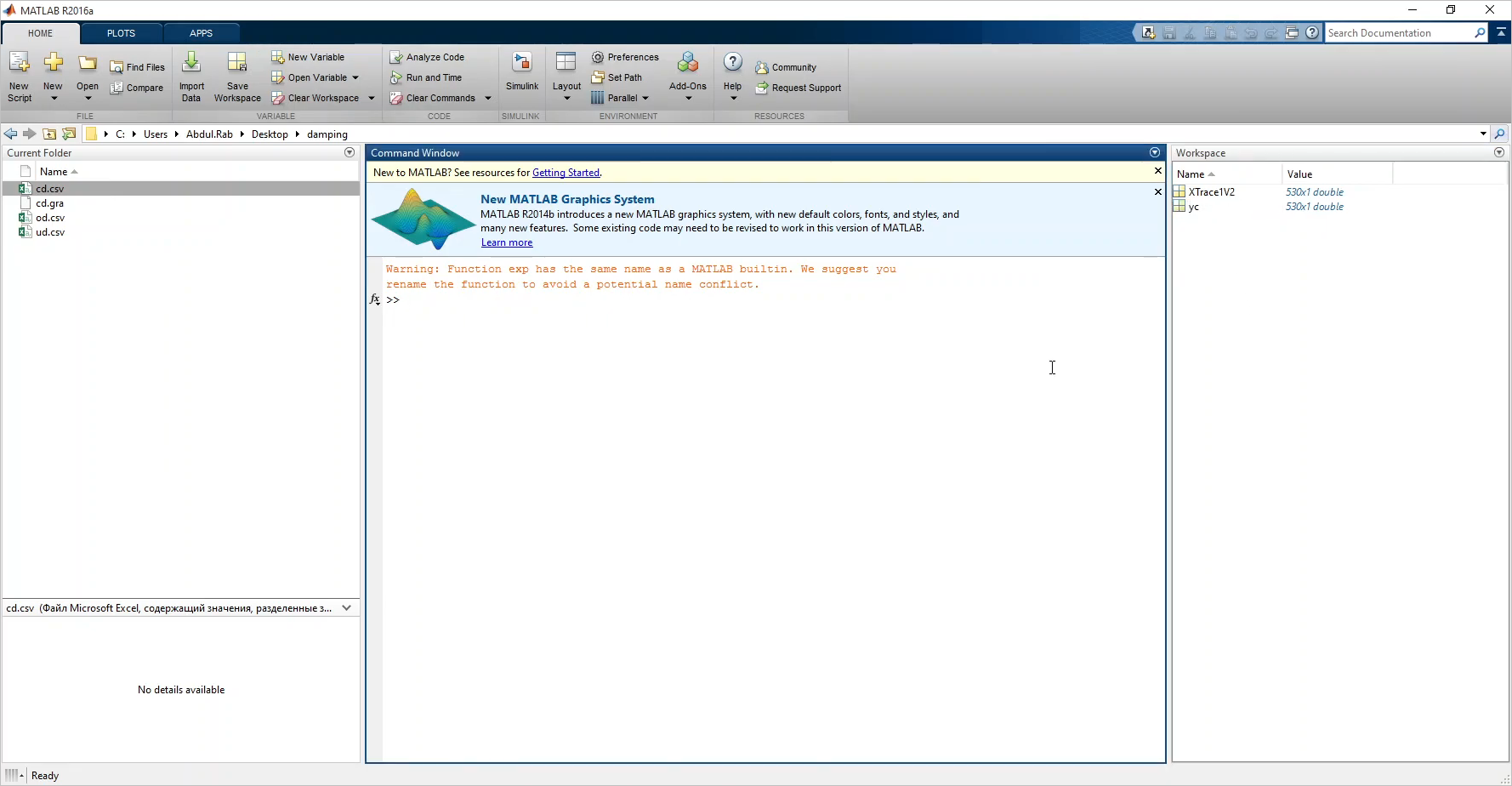Open address bar history dropdown
The width and height of the screenshot is (1512, 786).
point(1483,134)
